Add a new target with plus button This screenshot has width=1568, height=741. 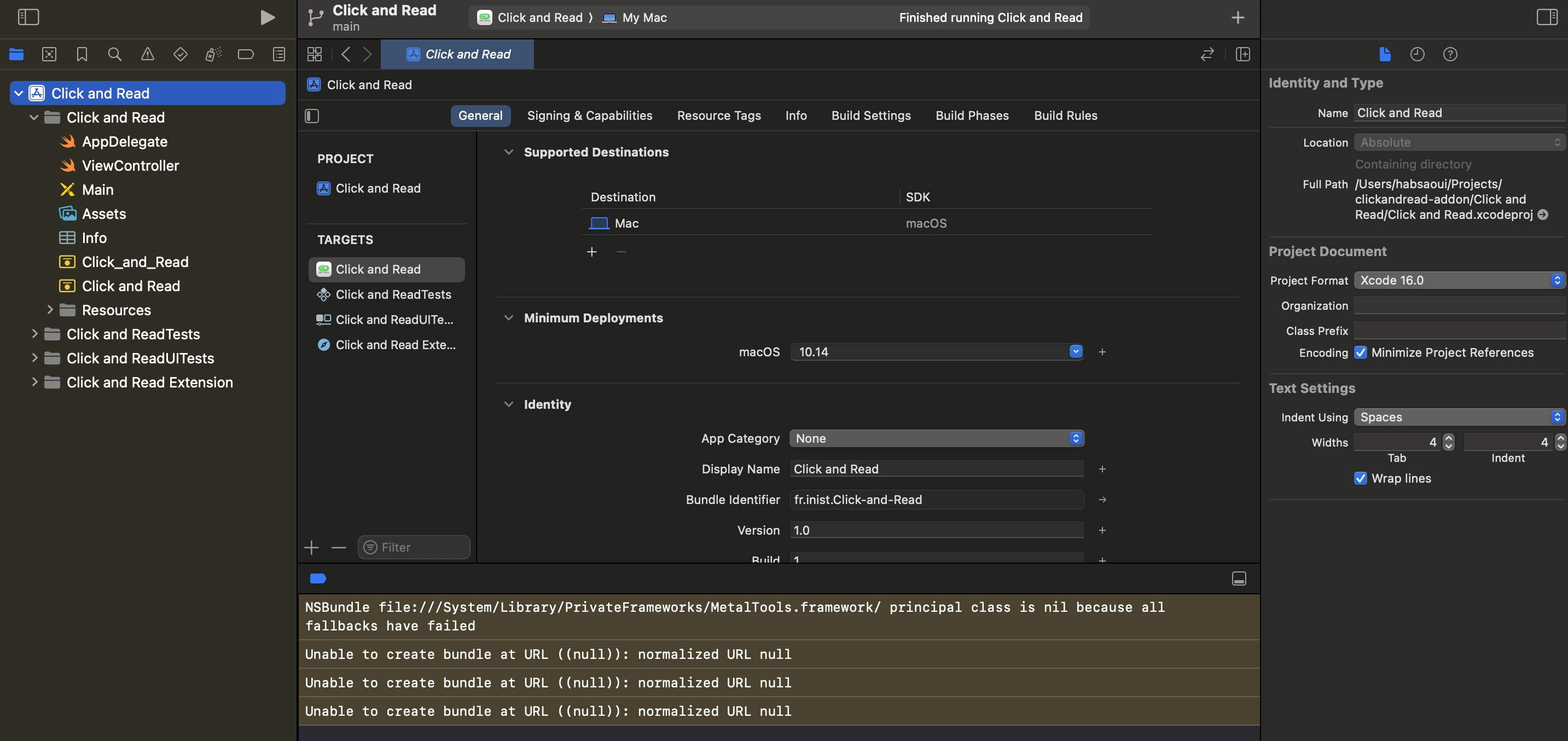coord(311,547)
